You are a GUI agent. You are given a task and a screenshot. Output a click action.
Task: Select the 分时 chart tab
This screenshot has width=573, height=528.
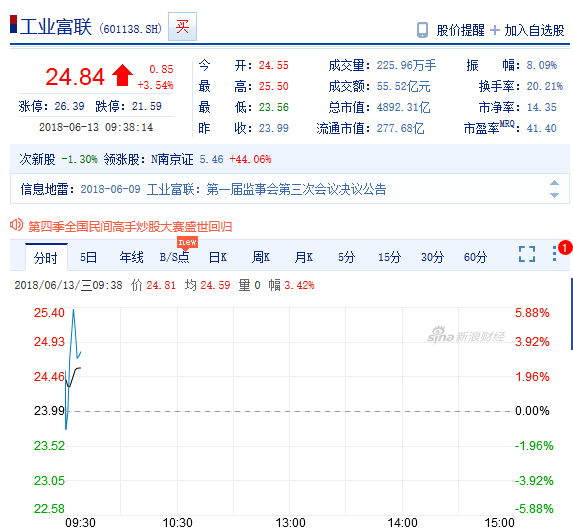coord(46,258)
